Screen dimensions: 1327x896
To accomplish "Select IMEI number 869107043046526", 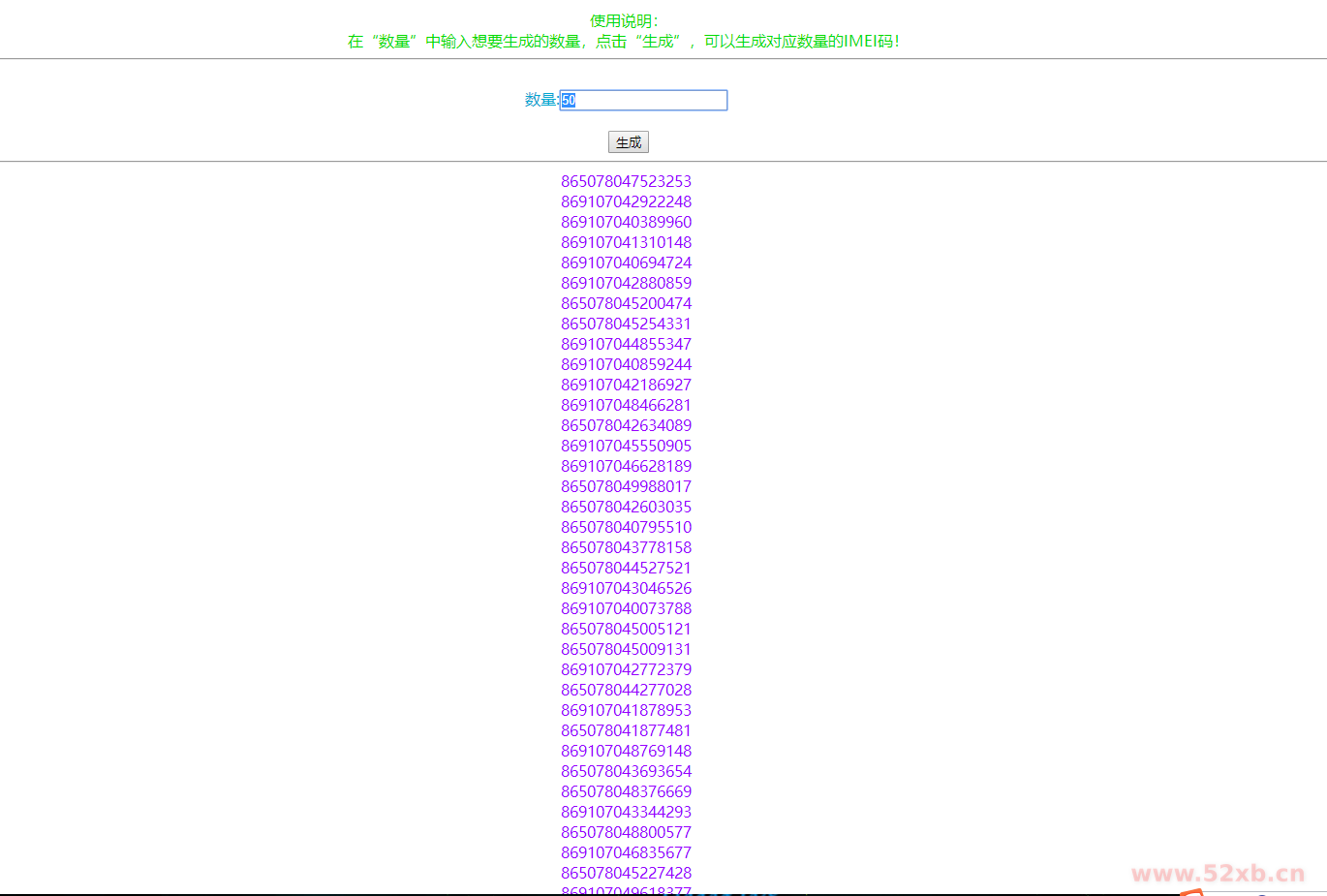I will (x=626, y=588).
